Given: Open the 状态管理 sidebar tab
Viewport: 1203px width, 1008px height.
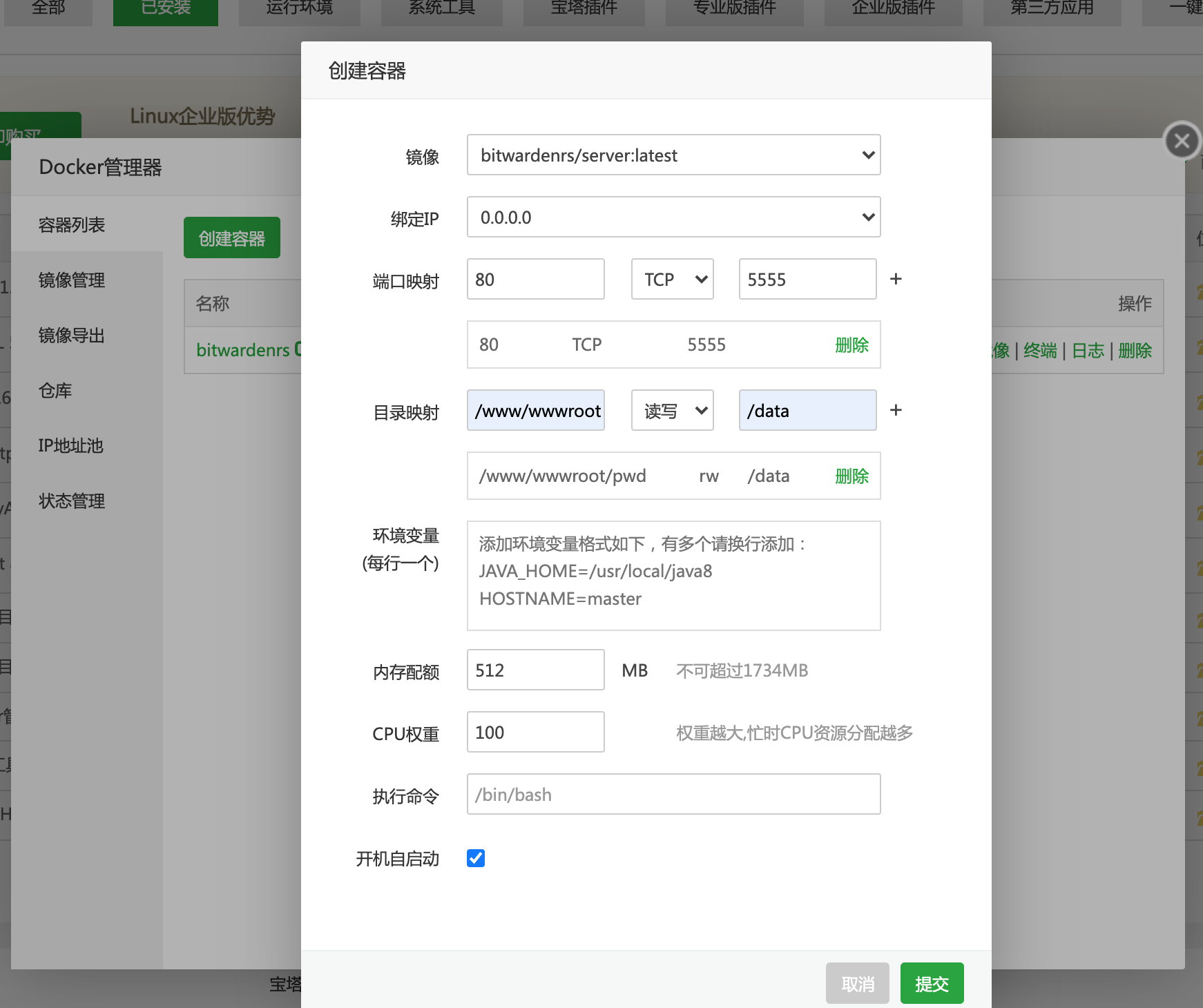Looking at the screenshot, I should [87, 501].
